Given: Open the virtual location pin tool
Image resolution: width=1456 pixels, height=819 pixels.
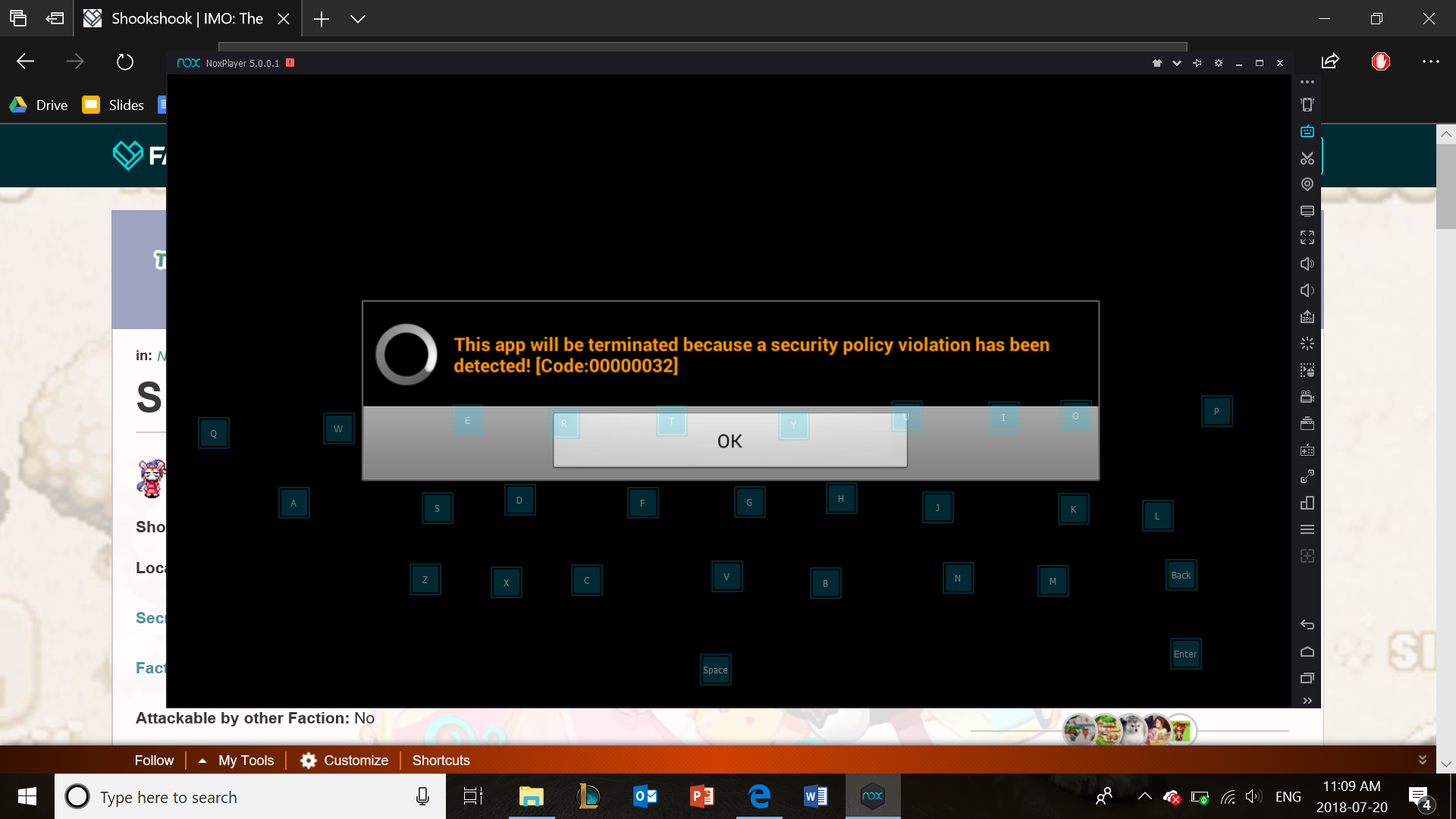Looking at the screenshot, I should (x=1307, y=184).
